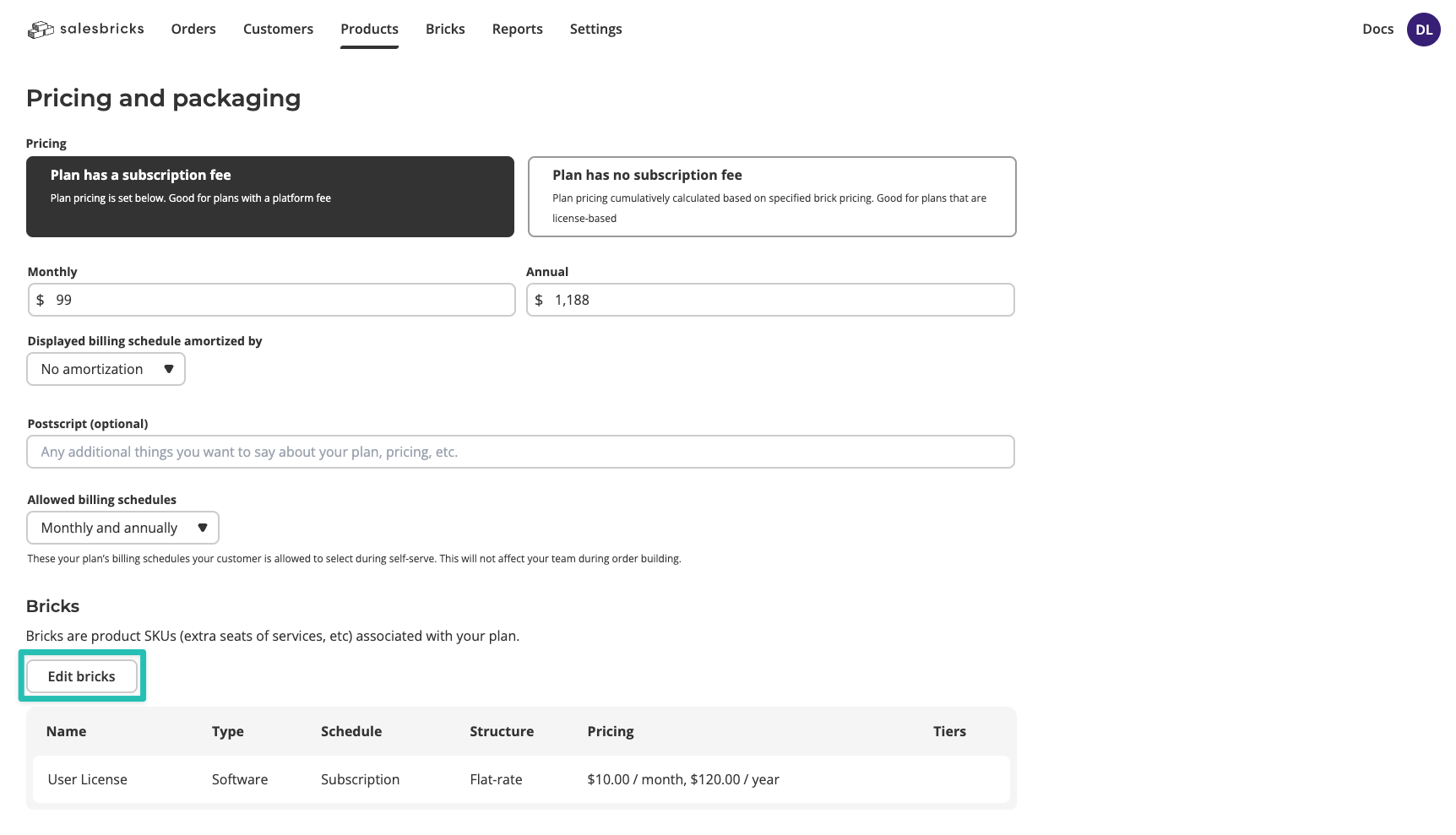
Task: Click the Tiers column header
Action: (x=949, y=731)
